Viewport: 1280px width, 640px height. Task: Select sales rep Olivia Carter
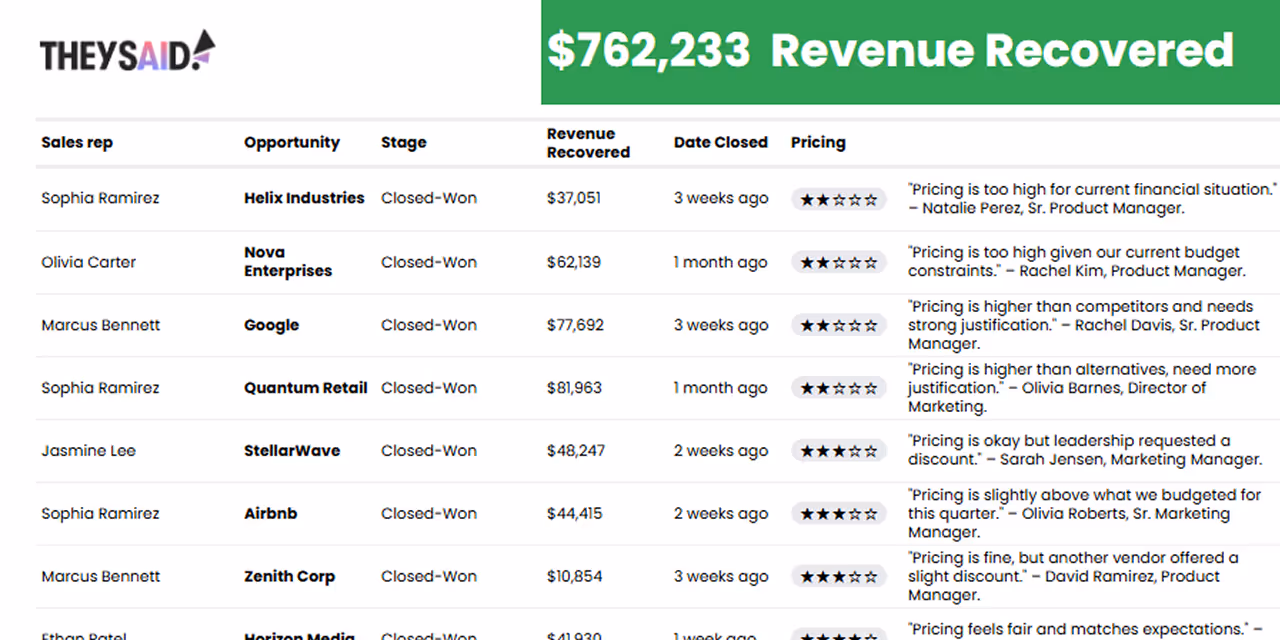(88, 262)
